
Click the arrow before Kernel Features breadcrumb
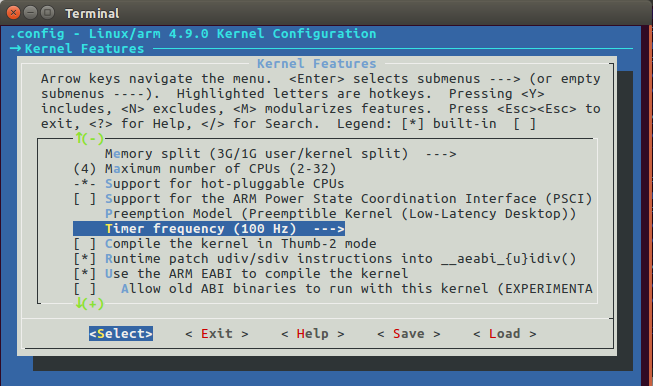point(15,48)
